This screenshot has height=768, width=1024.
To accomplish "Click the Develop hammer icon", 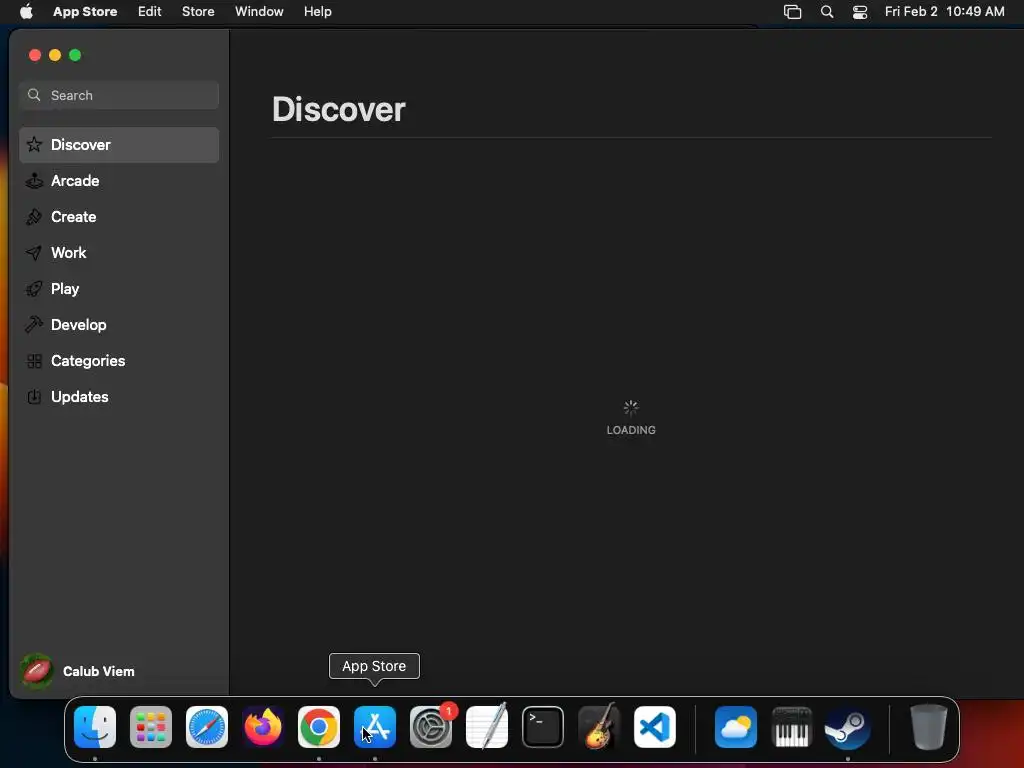I will click(x=34, y=324).
